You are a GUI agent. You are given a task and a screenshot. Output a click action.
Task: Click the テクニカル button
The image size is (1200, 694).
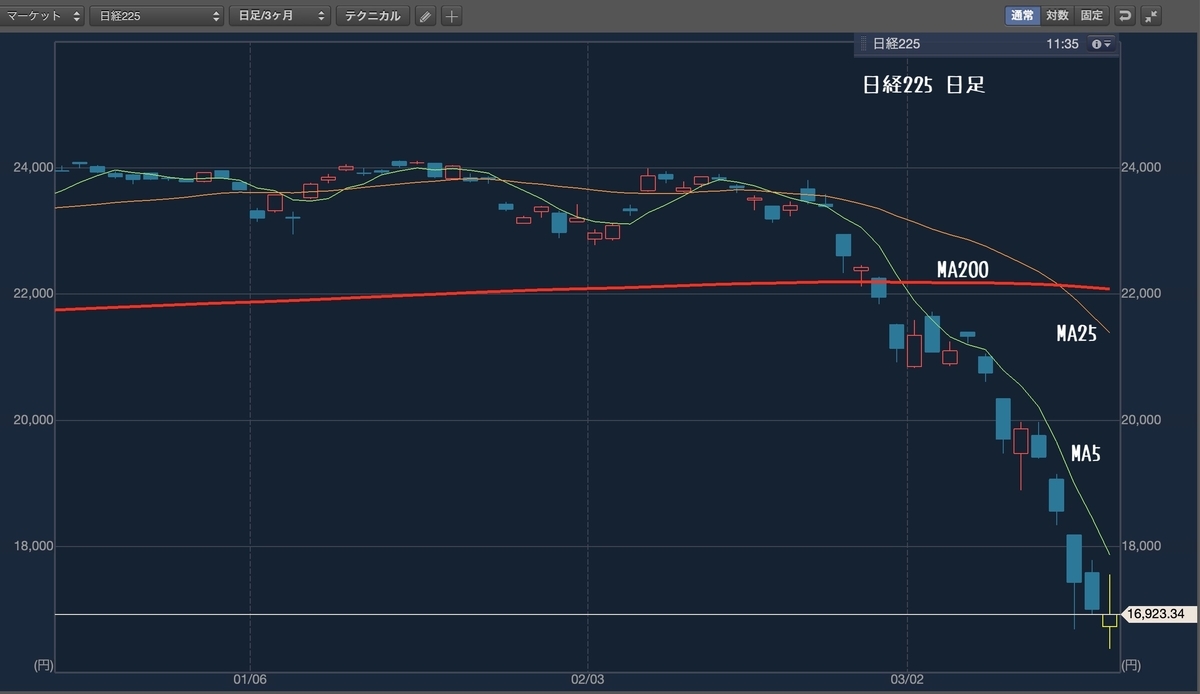tap(374, 16)
